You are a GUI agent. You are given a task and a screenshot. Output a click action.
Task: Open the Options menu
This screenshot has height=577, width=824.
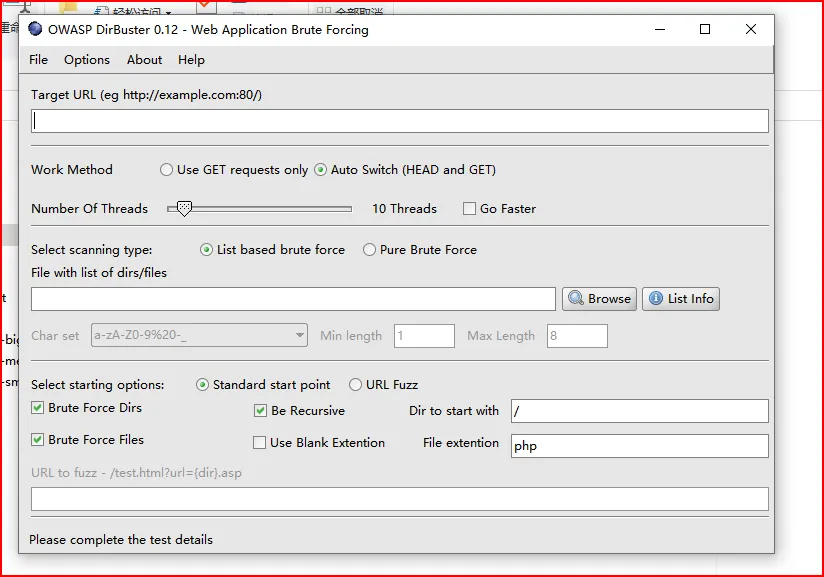87,60
